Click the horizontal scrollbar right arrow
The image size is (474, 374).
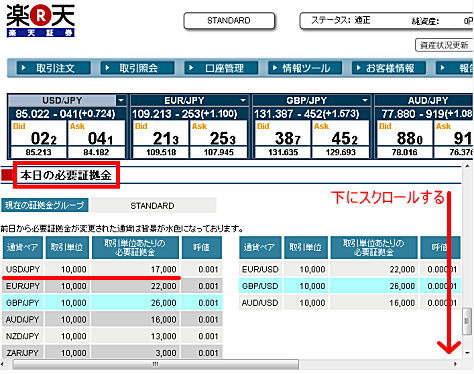pos(455,364)
